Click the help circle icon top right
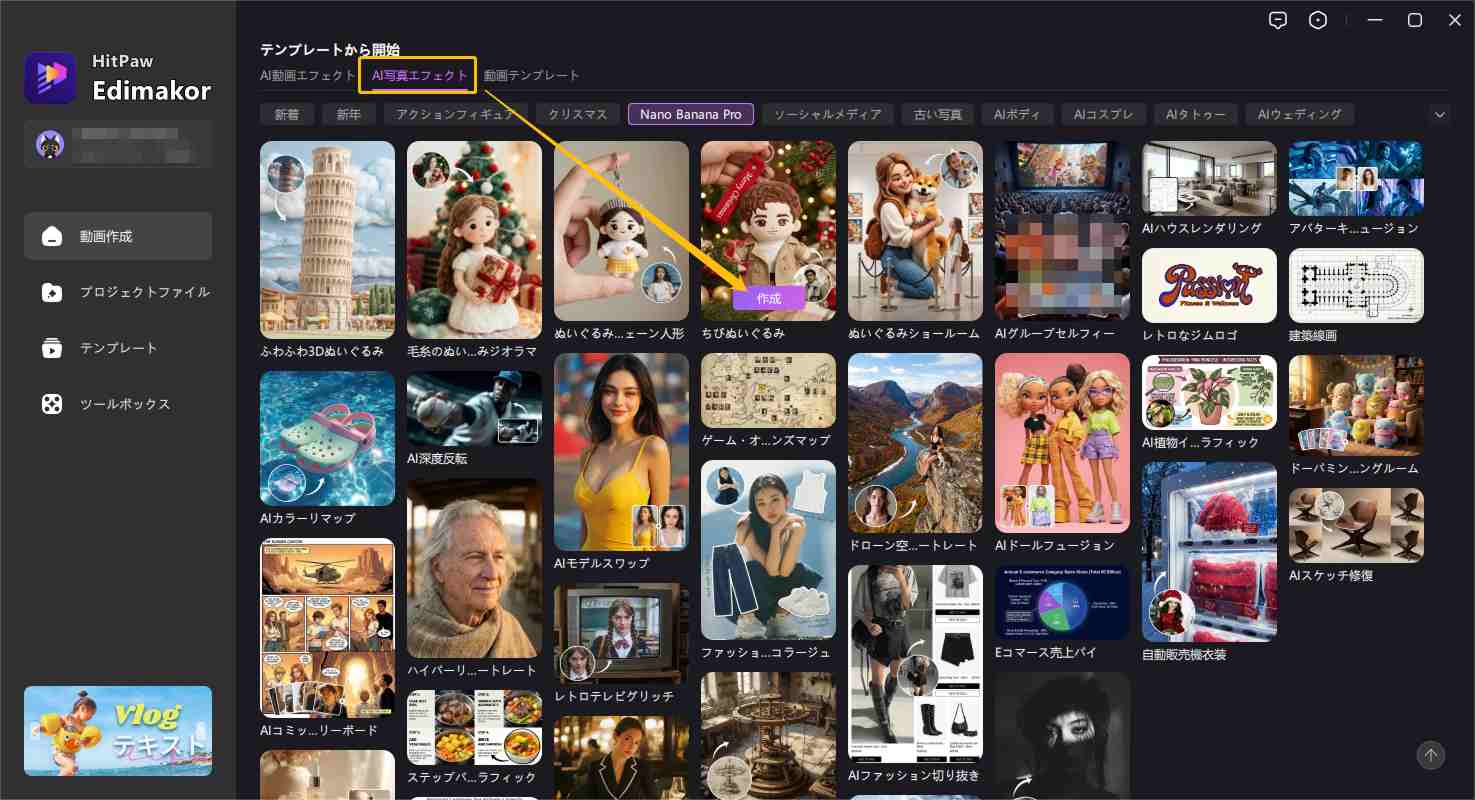The image size is (1475, 800). [x=1318, y=20]
